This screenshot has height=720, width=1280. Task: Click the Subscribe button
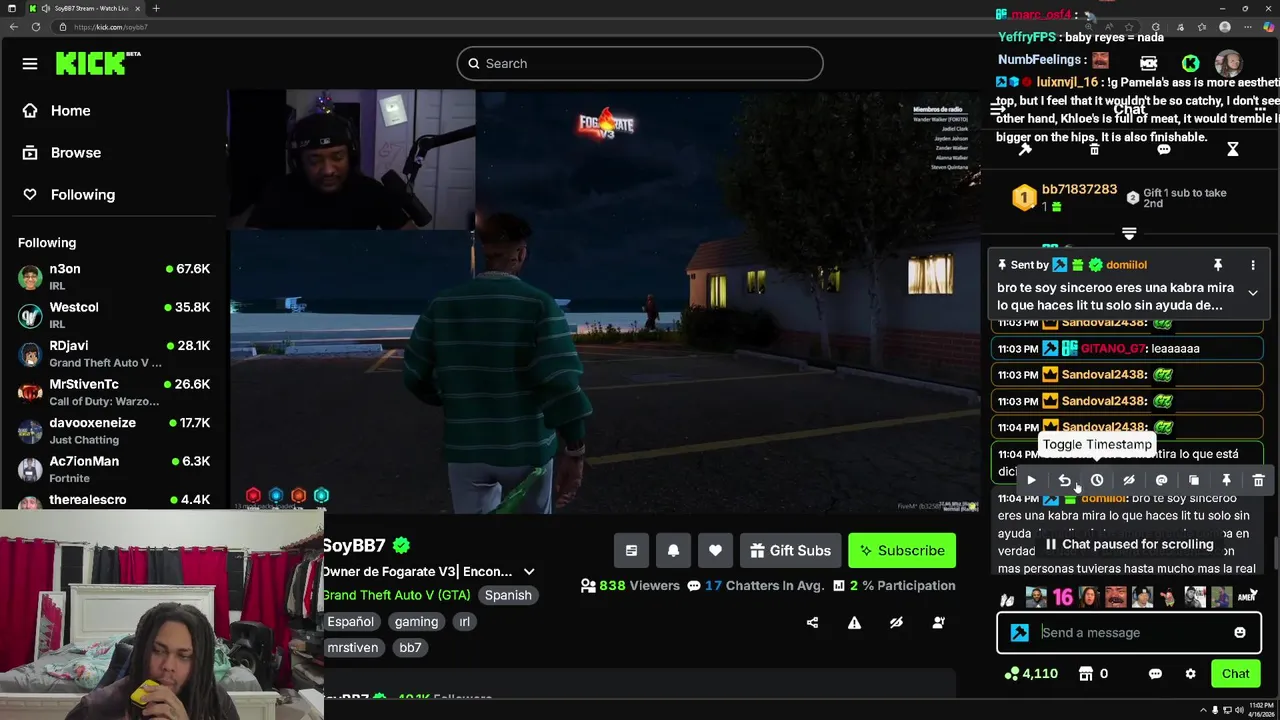tap(902, 551)
